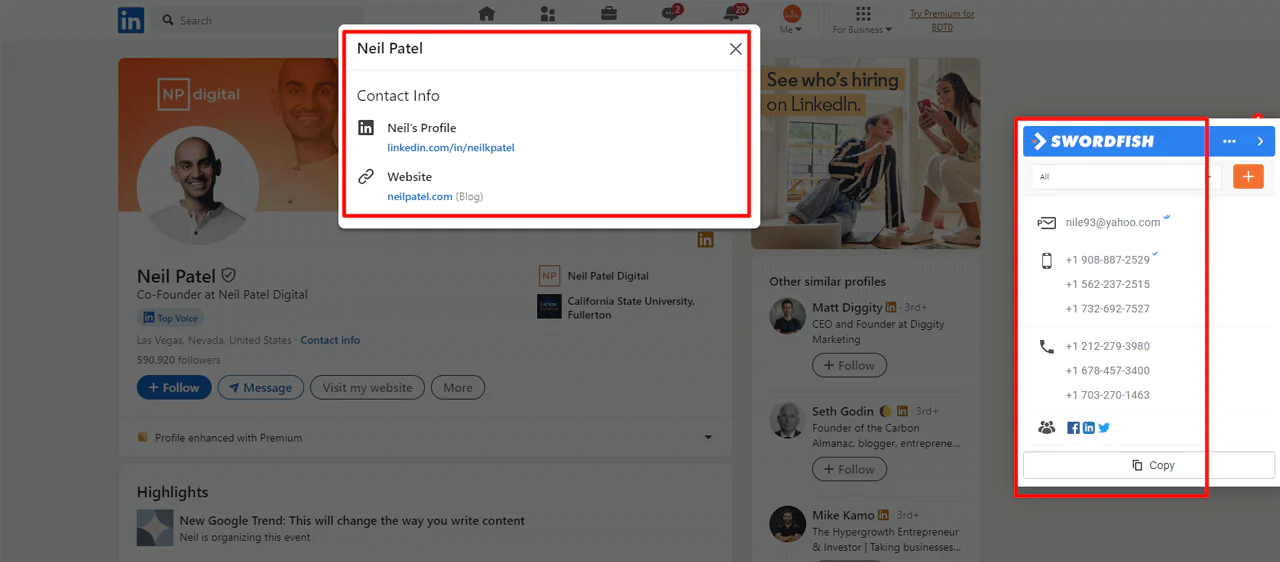This screenshot has height=562, width=1280.
Task: Click the Swordfish logo header
Action: point(1093,142)
